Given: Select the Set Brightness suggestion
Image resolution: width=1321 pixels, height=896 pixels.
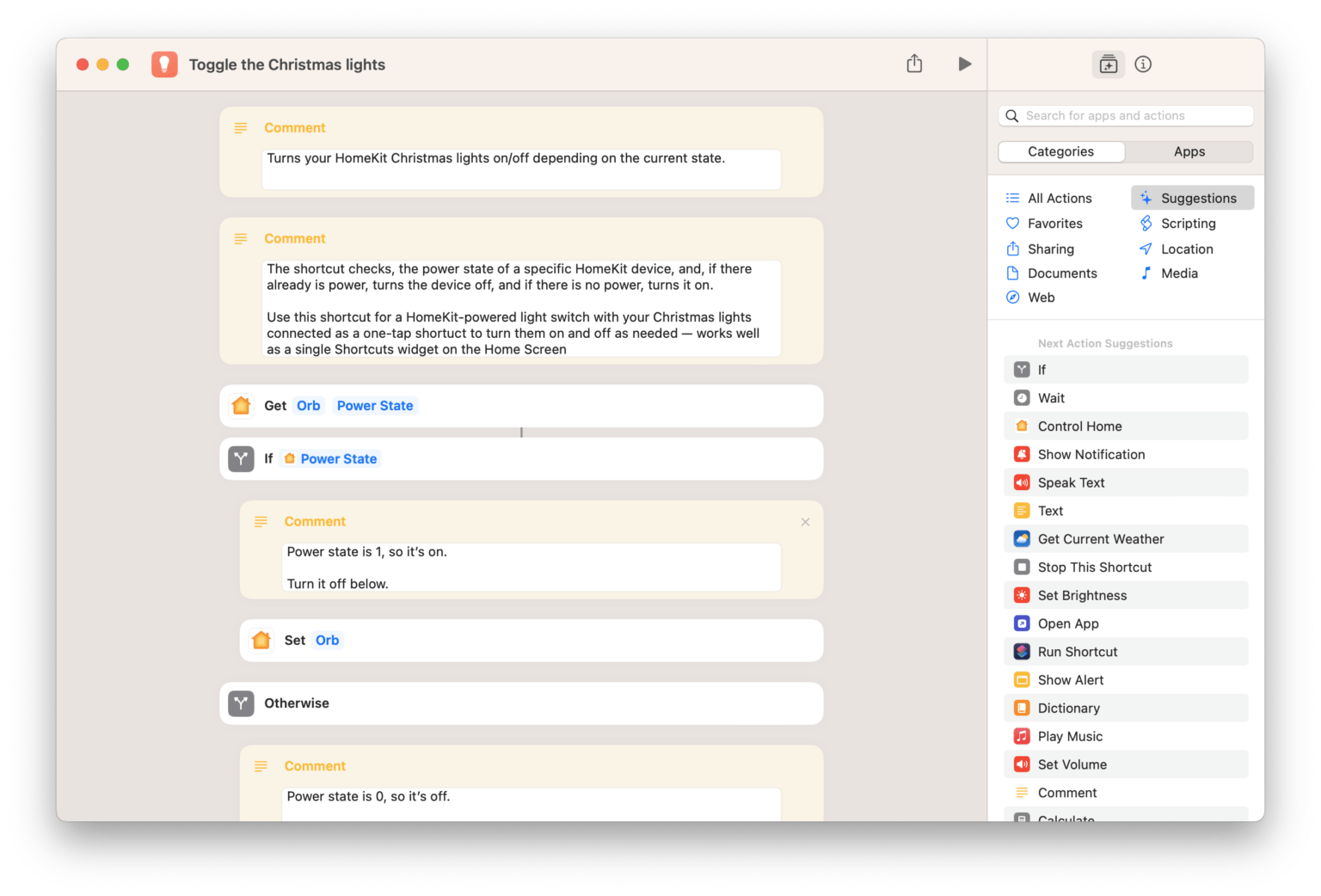Looking at the screenshot, I should click(1081, 596).
